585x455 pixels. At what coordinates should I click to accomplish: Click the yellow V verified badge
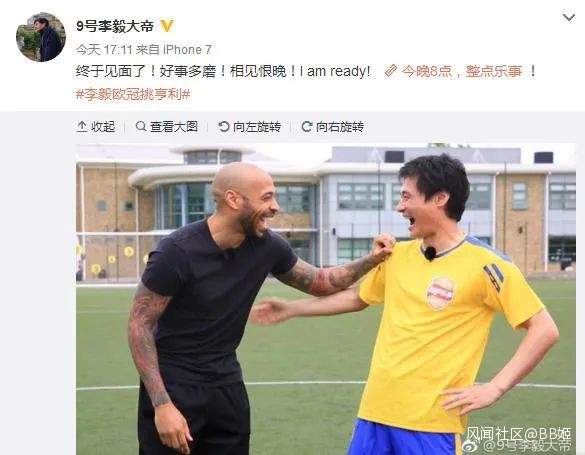(167, 26)
